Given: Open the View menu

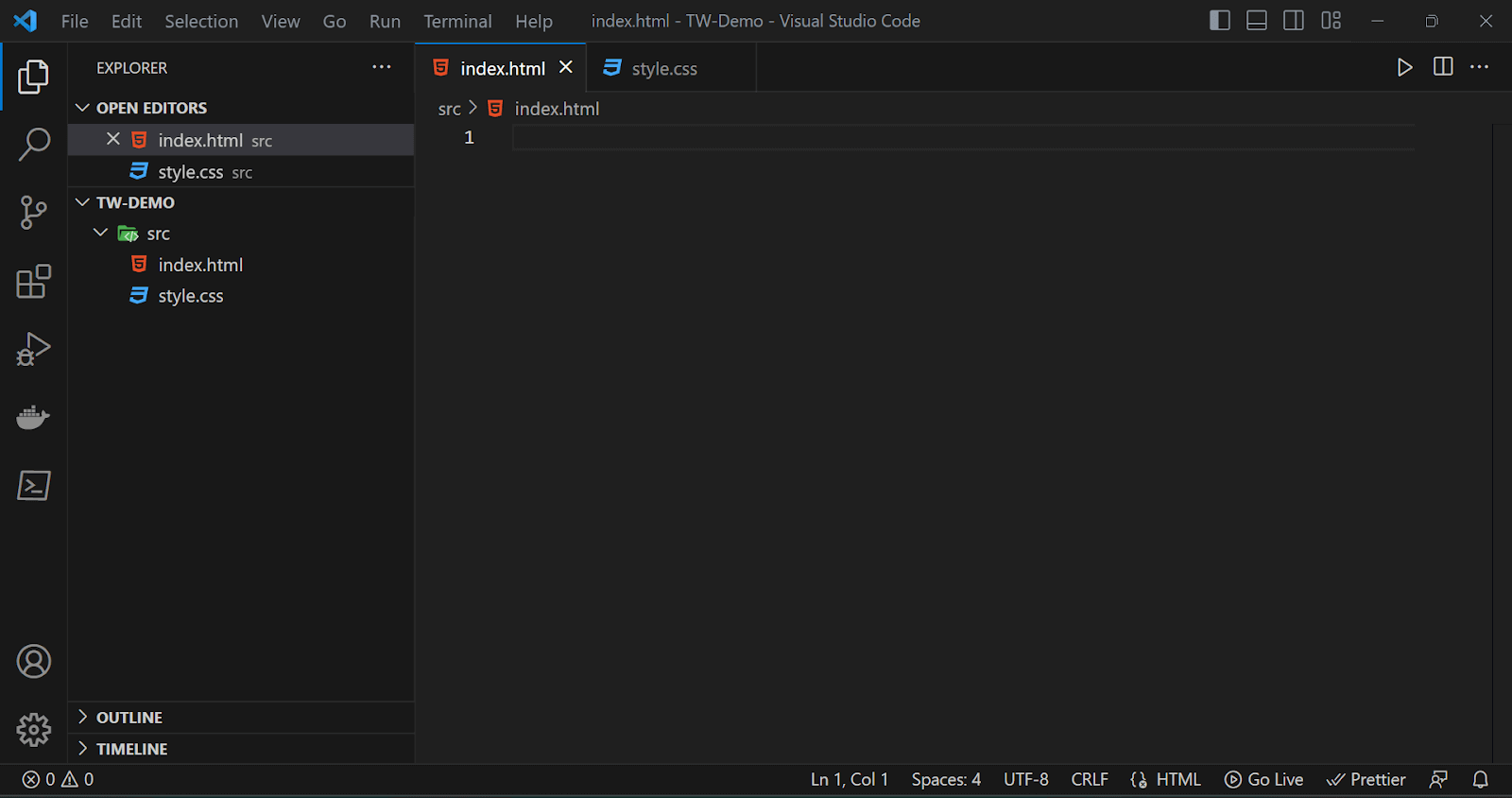Looking at the screenshot, I should click(x=281, y=21).
